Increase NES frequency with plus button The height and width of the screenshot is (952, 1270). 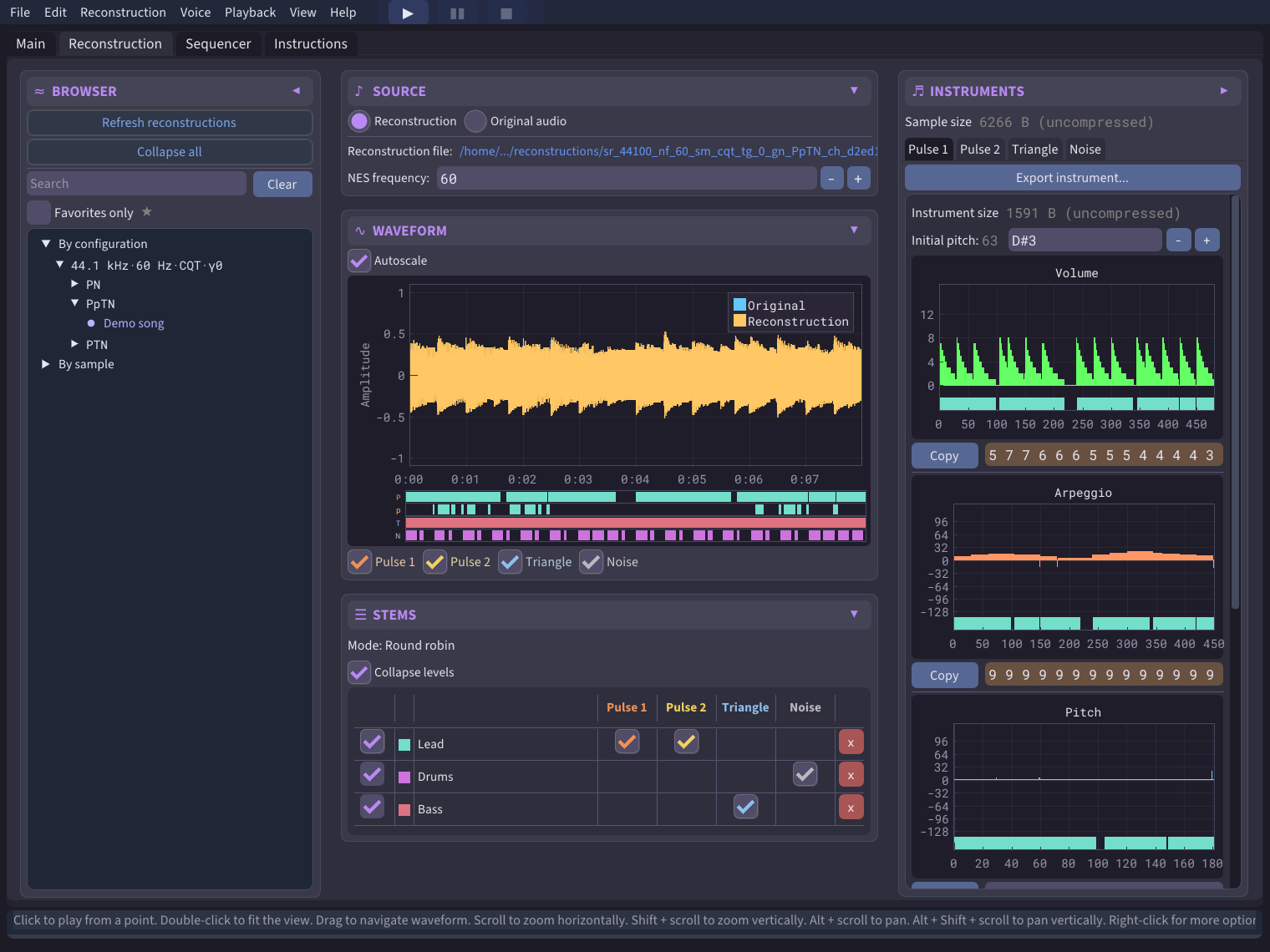coord(858,179)
